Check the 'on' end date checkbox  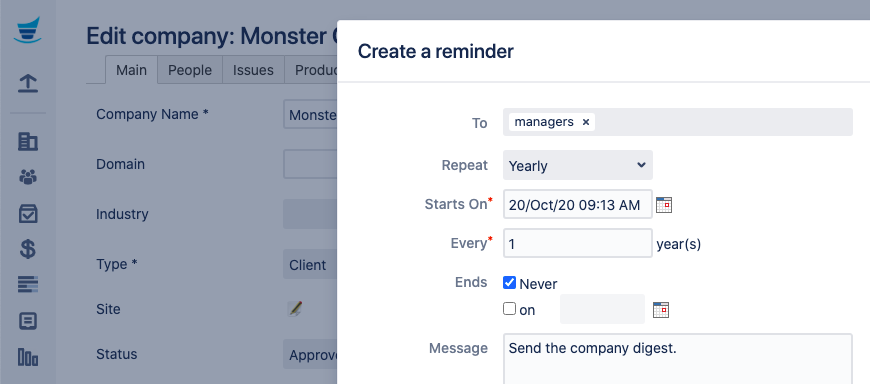[509, 309]
